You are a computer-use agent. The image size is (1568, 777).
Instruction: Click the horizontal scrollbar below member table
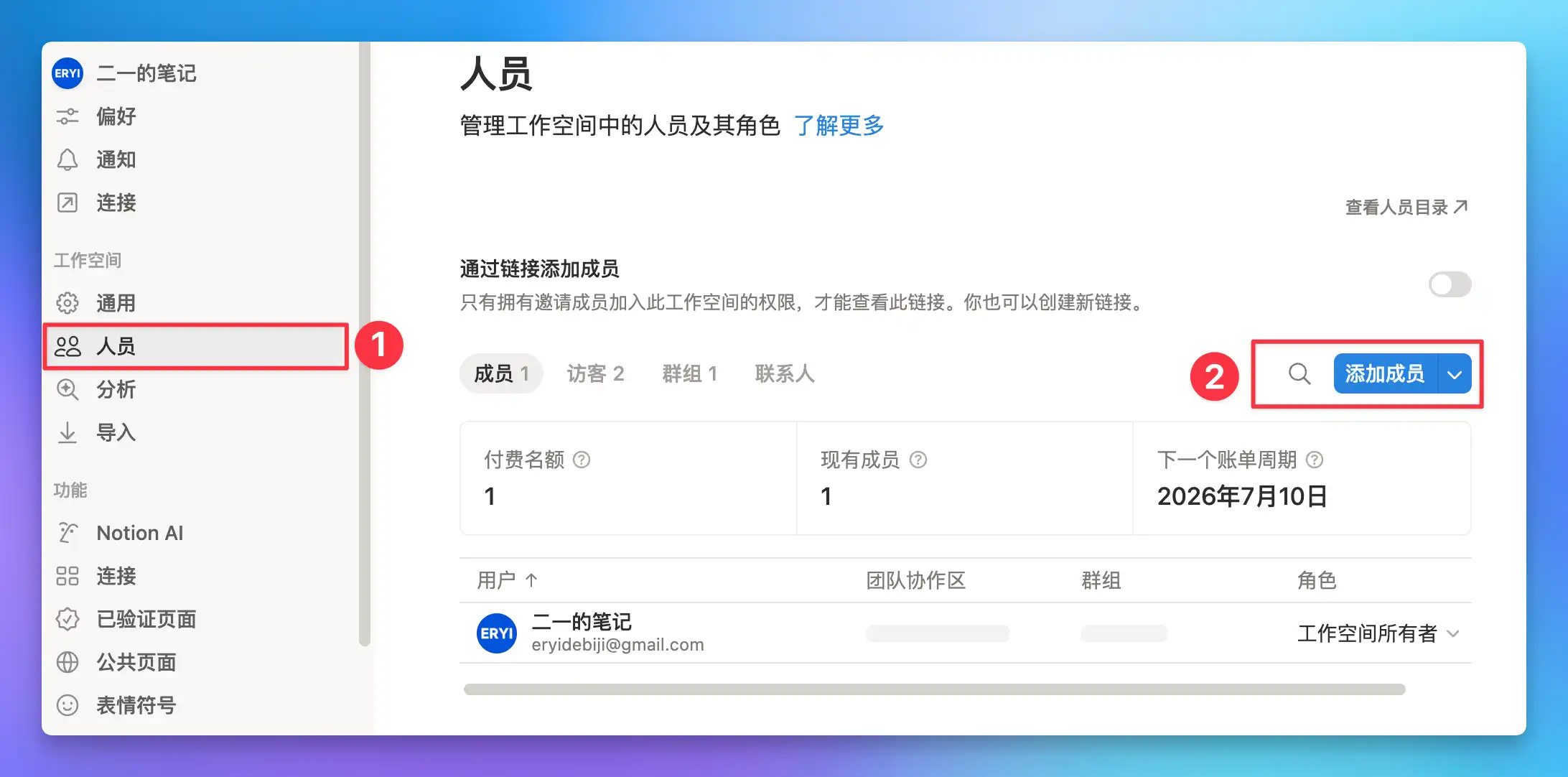tap(933, 689)
